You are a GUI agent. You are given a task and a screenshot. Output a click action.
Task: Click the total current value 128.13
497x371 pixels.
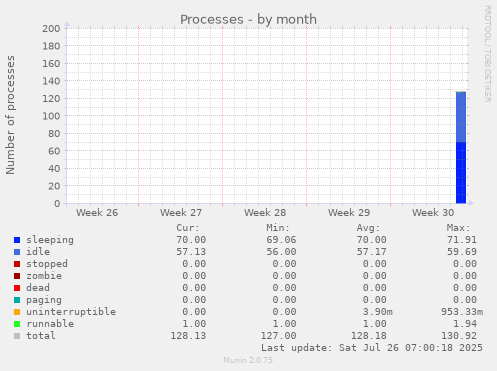(188, 336)
